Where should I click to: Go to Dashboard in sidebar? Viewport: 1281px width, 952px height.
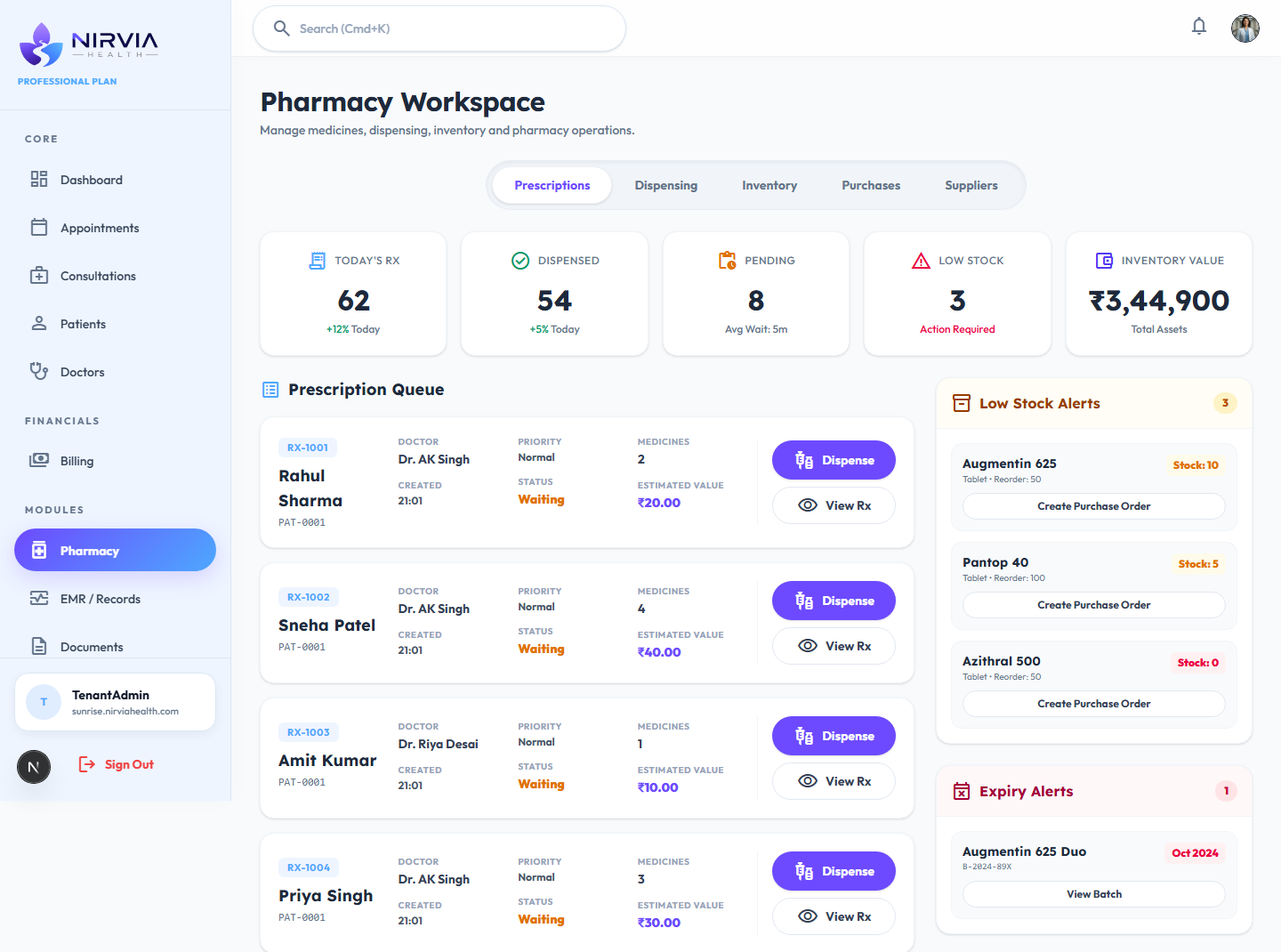coord(115,180)
